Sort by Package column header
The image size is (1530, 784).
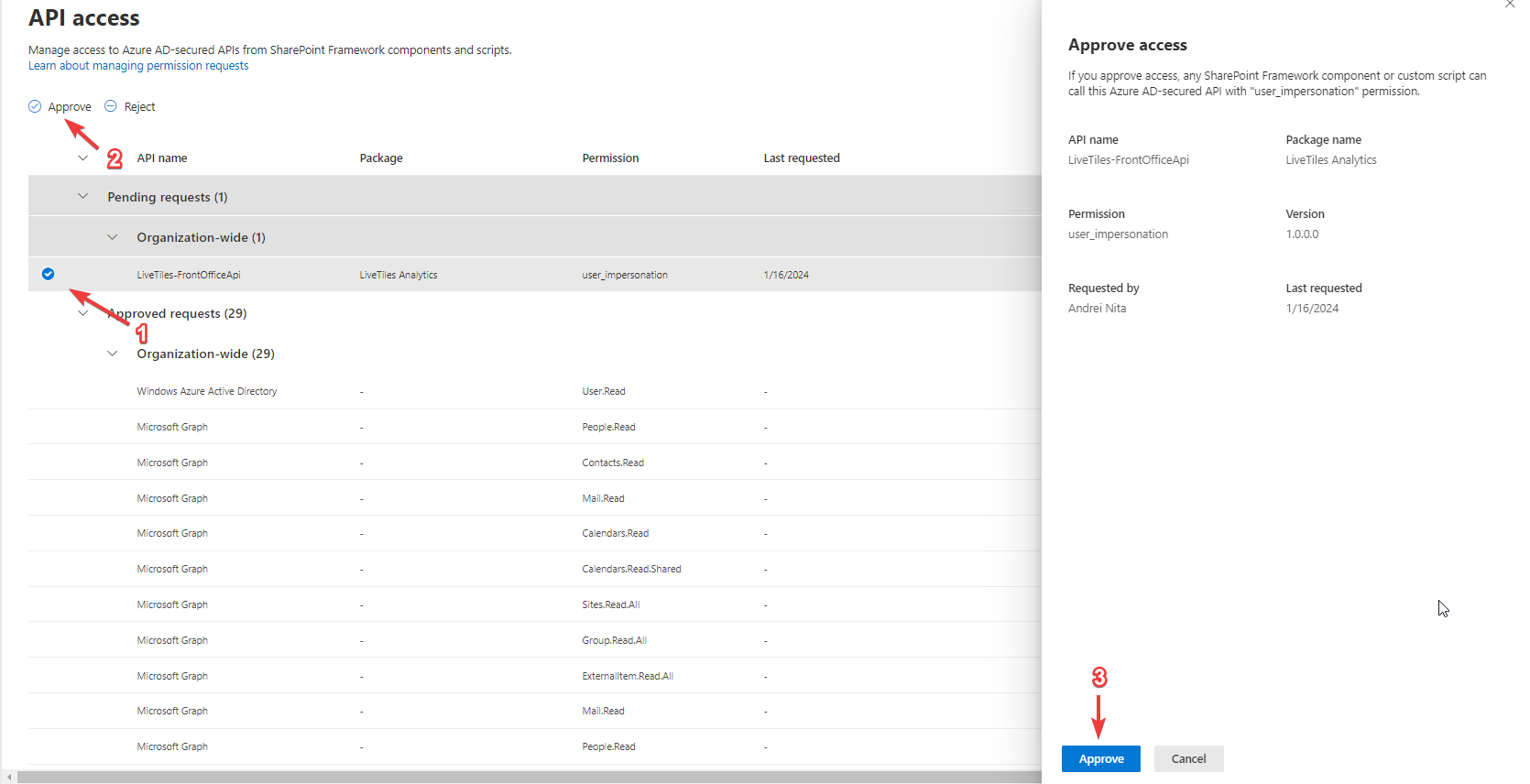click(381, 158)
